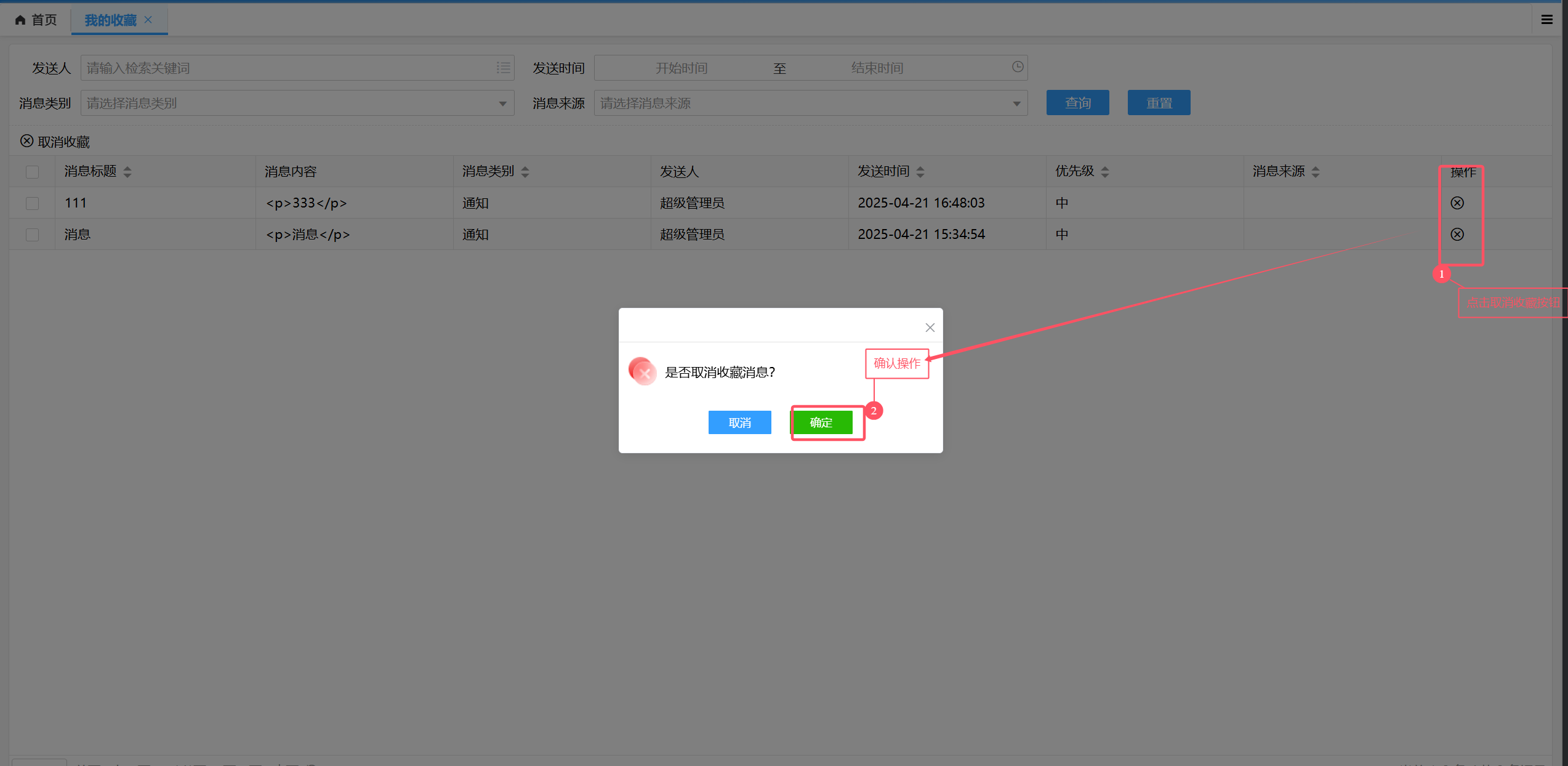Sort by 消息标题 column
Viewport: 1568px width, 766px height.
point(127,172)
